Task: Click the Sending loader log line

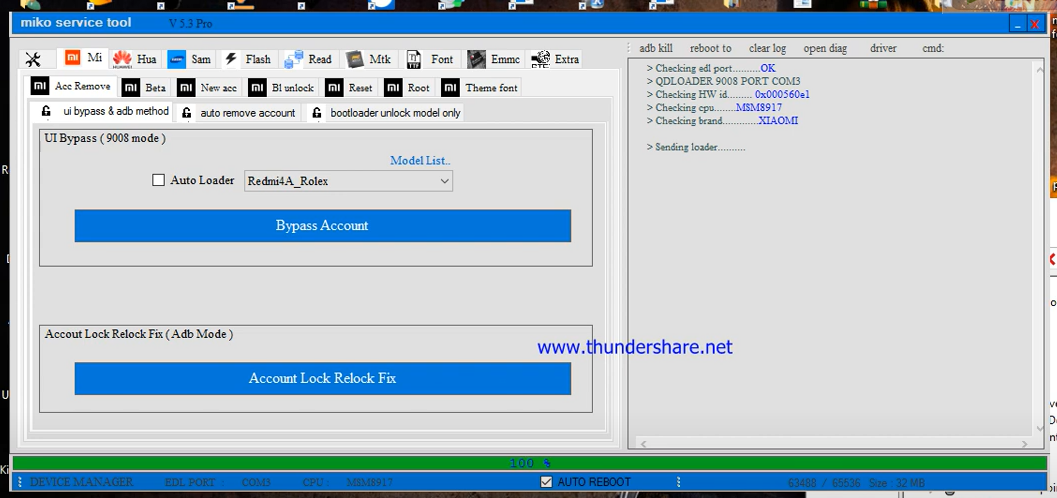Action: pos(696,147)
